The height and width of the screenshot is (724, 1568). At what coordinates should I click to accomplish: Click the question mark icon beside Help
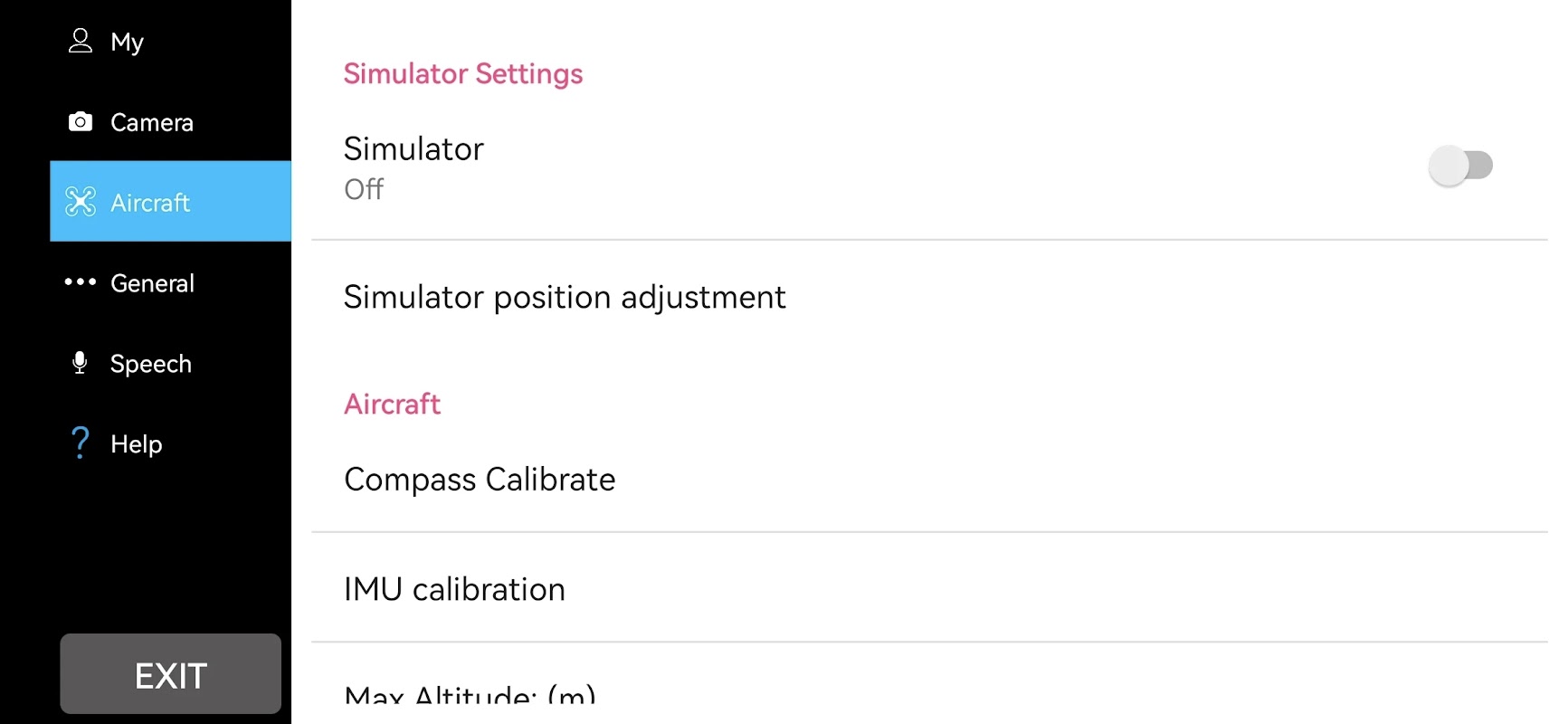pos(81,443)
